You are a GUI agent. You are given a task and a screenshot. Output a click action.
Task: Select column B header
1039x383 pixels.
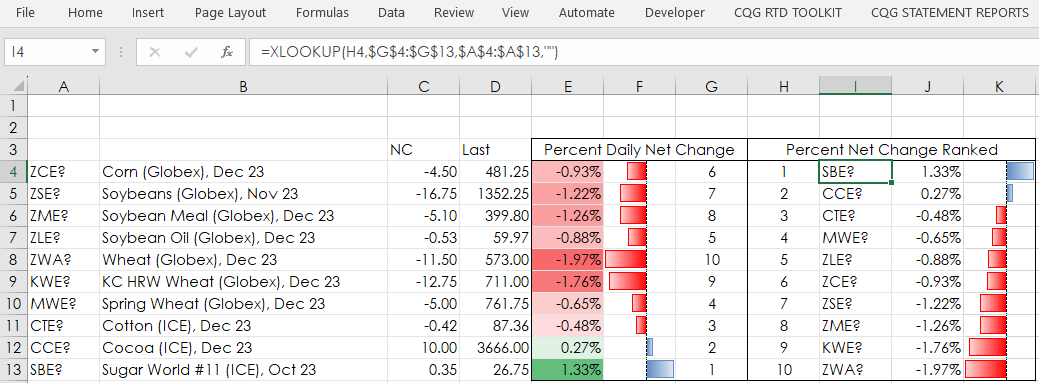tap(243, 85)
